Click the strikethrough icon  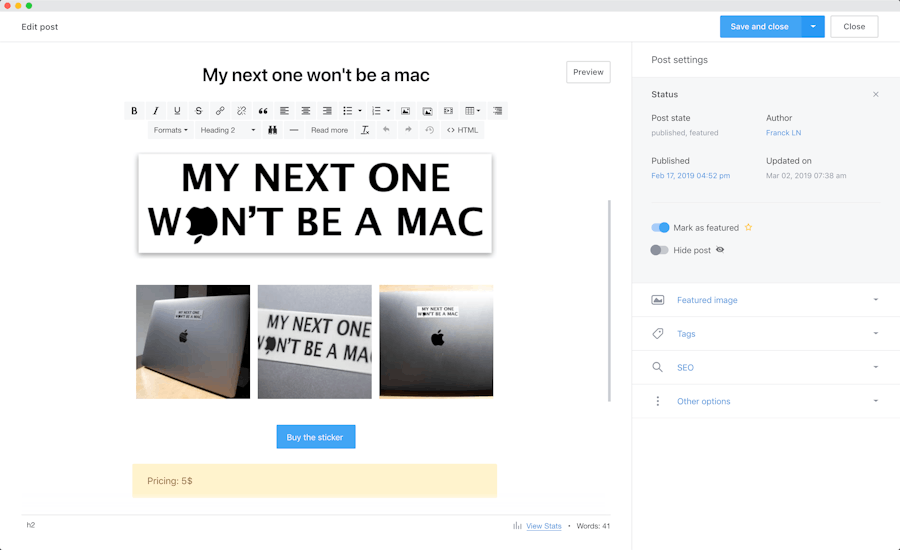point(198,111)
